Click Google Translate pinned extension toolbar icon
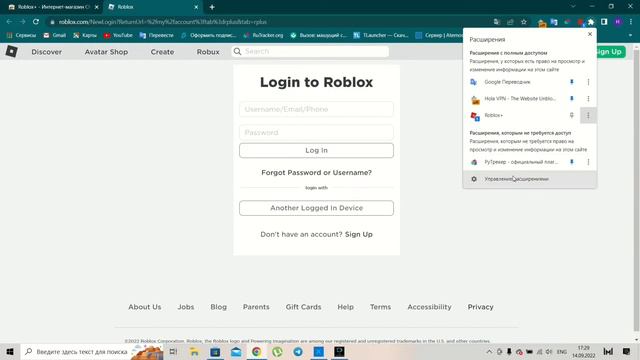This screenshot has height=360, width=640. click(x=554, y=22)
